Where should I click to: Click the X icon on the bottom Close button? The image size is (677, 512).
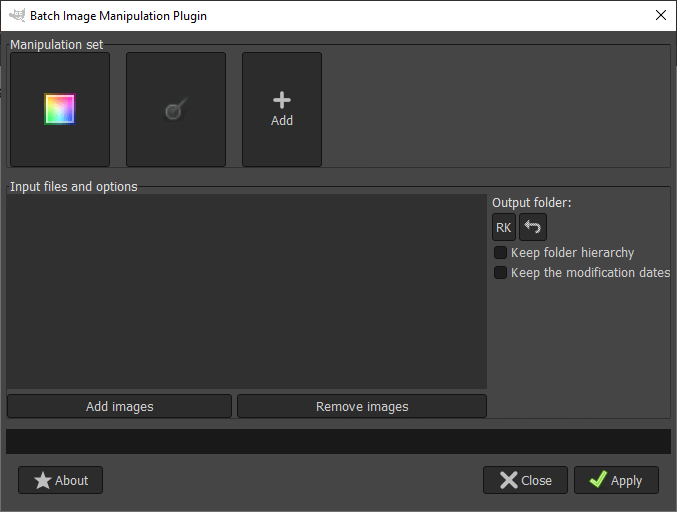point(509,480)
